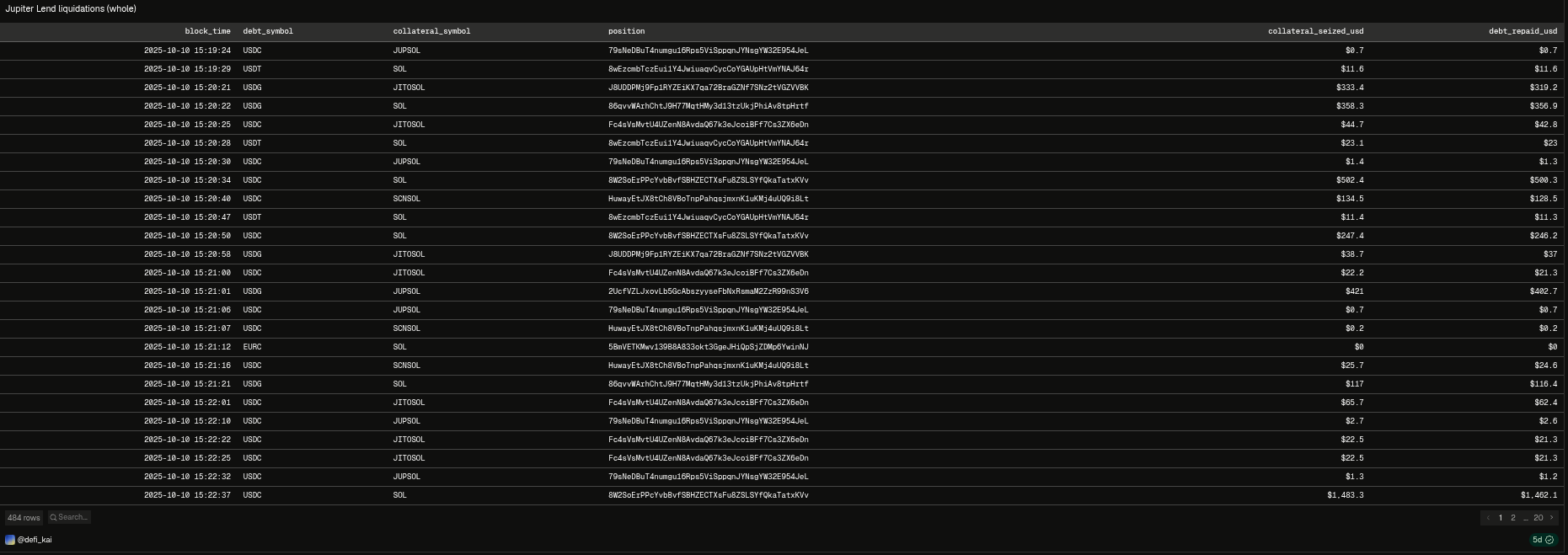This screenshot has width=1568, height=555.
Task: Click the magnifier icon in the search box
Action: [x=53, y=517]
